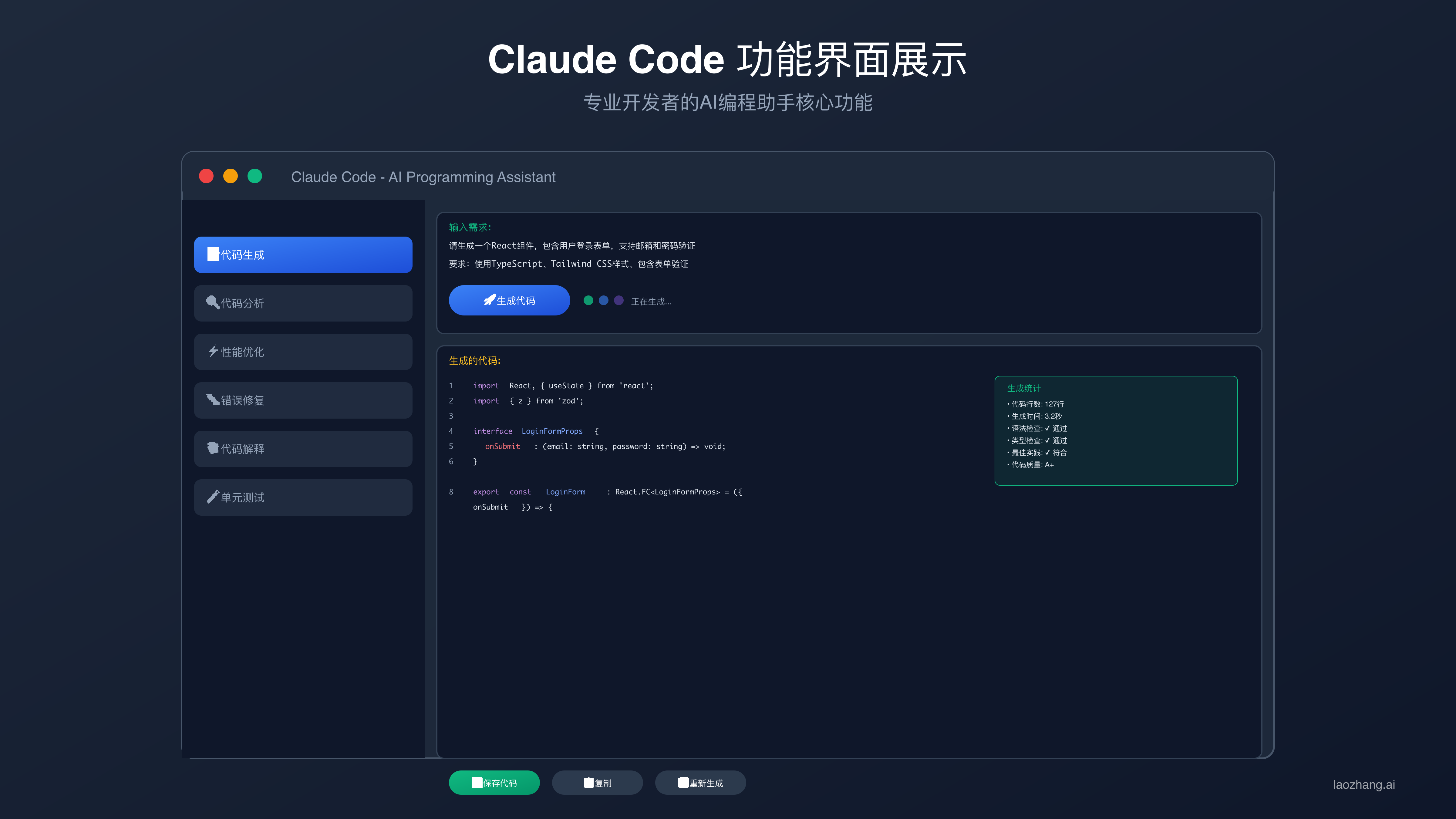
Task: Click the 正在生成... status text
Action: tap(651, 301)
